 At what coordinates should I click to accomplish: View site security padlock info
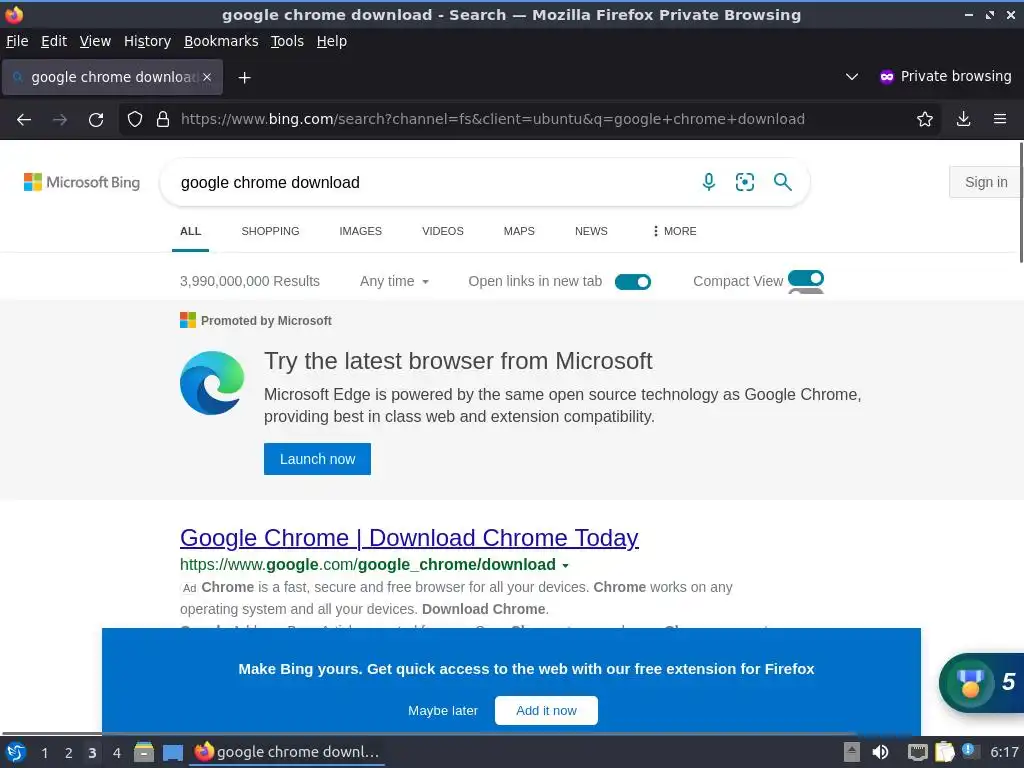[x=163, y=120]
